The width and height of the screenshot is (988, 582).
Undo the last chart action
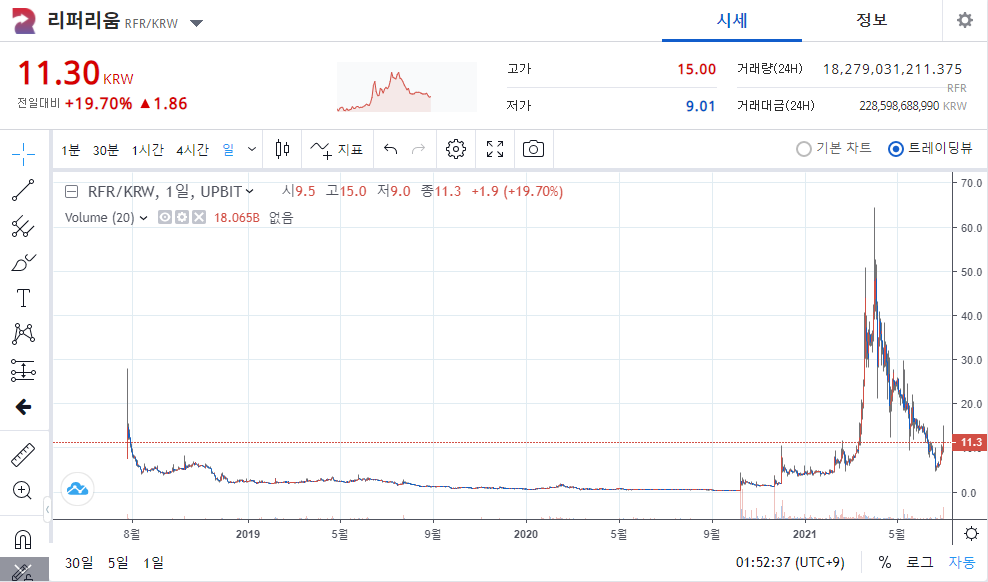391,149
